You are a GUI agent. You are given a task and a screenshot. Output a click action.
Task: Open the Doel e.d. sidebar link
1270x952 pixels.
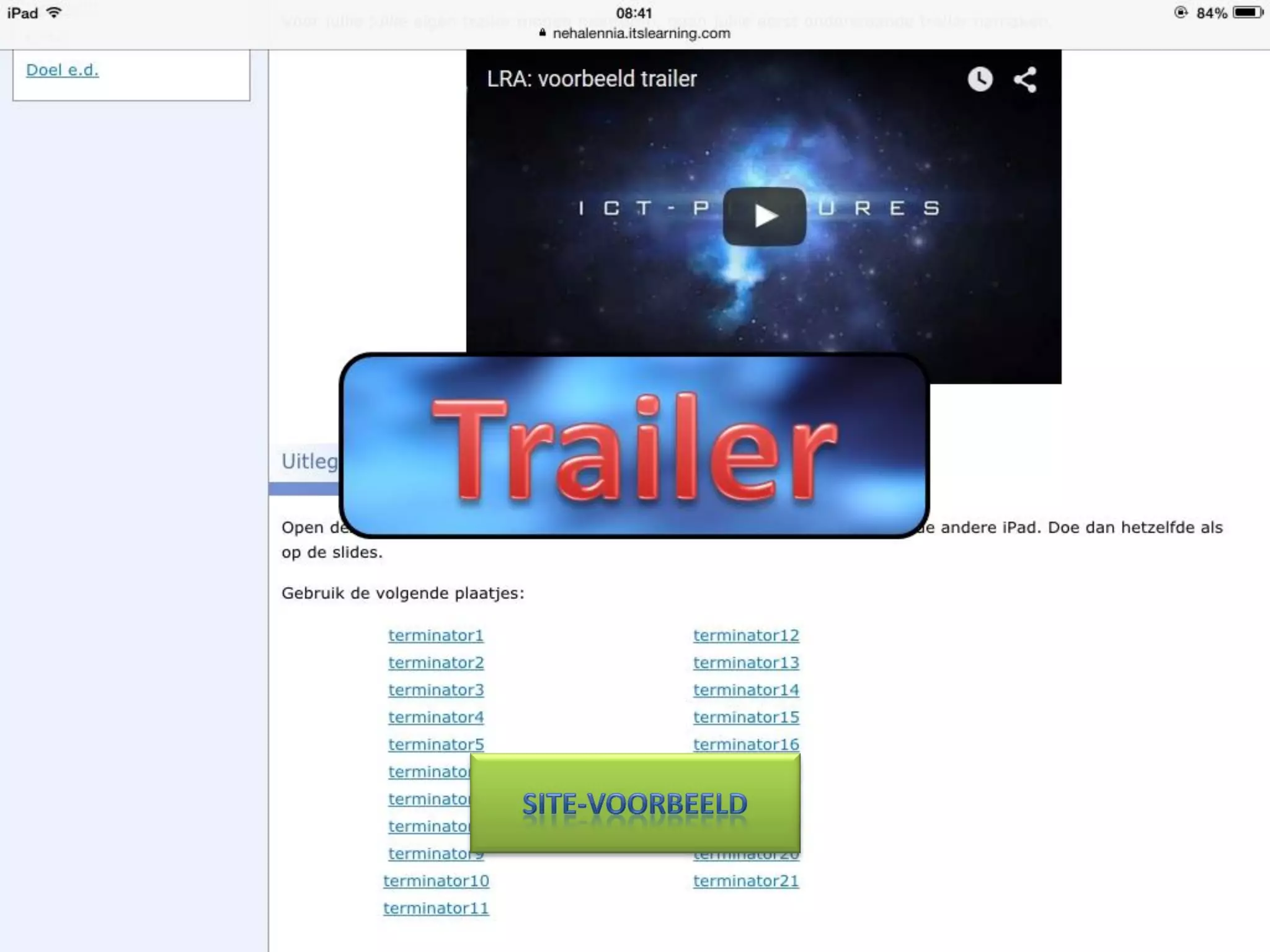click(x=62, y=70)
